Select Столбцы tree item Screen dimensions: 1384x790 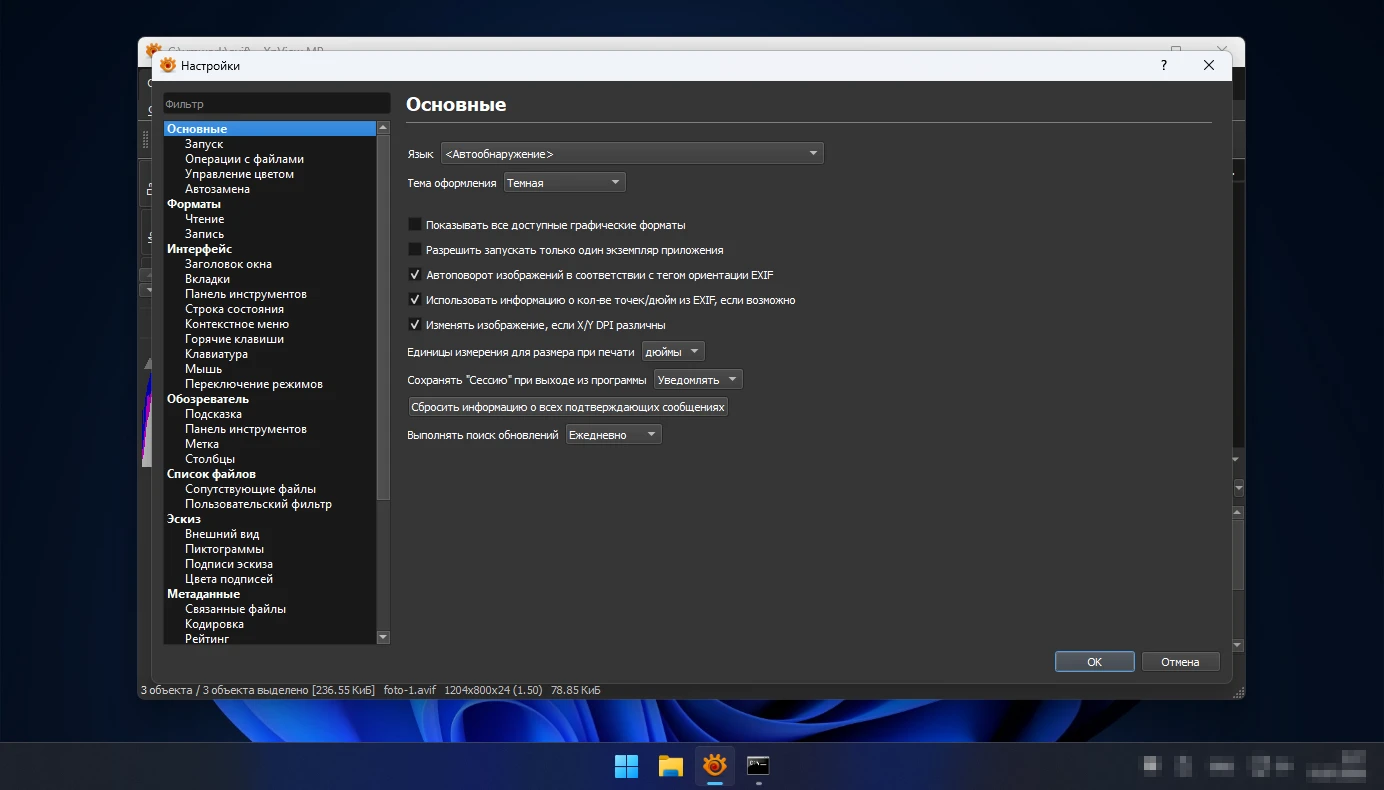point(210,459)
